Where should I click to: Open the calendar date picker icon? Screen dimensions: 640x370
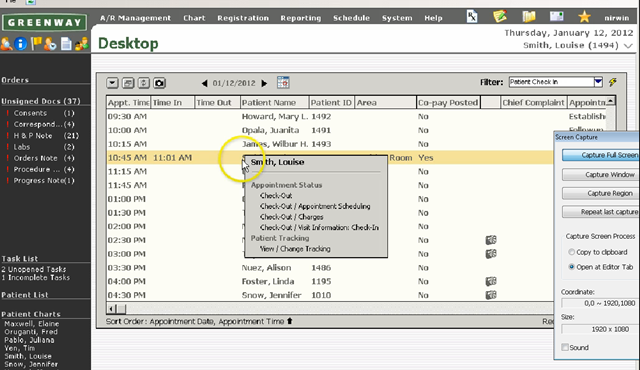click(283, 82)
